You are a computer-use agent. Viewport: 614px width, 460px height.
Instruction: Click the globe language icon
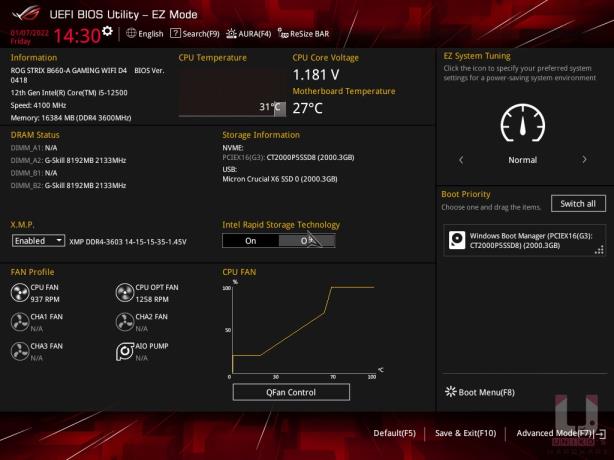pos(131,33)
